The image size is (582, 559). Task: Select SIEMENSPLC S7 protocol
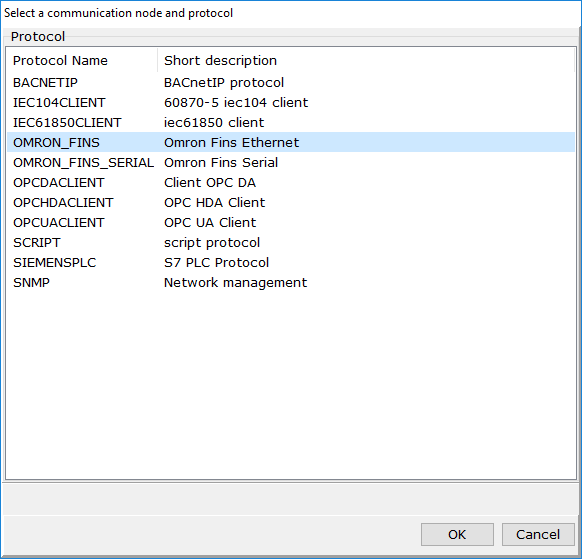[291, 263]
